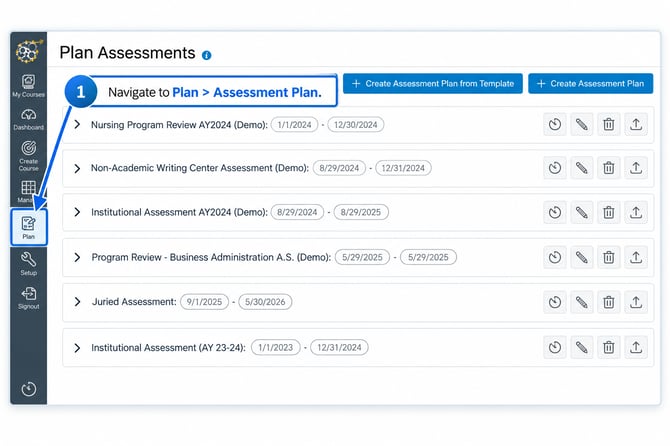Image resolution: width=670 pixels, height=446 pixels.
Task: Click the 5/30/2026 date pill
Action: (x=265, y=302)
